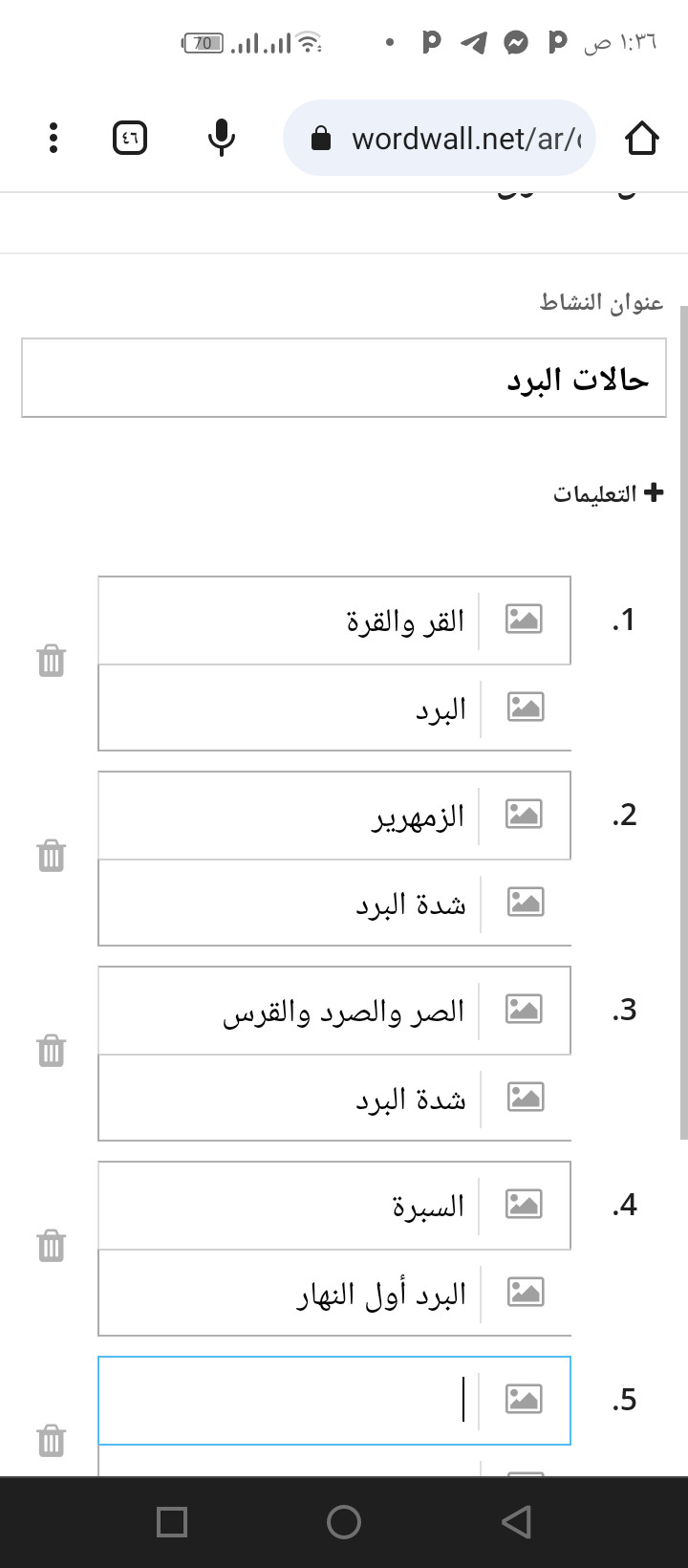Add image to الزمهرير field

pos(524,815)
